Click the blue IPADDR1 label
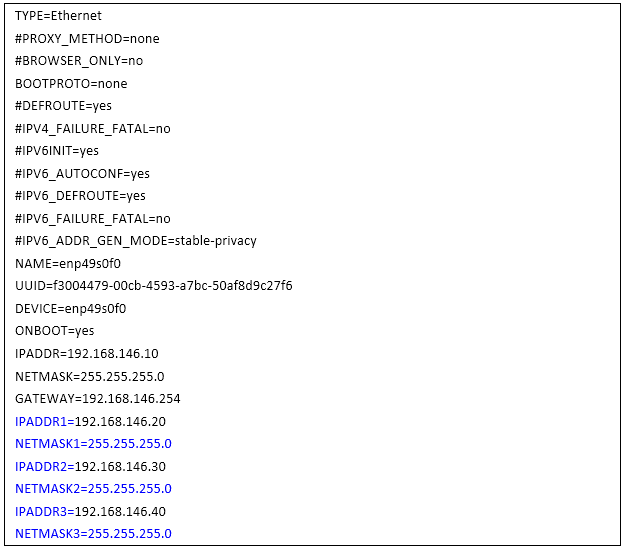 (41, 421)
